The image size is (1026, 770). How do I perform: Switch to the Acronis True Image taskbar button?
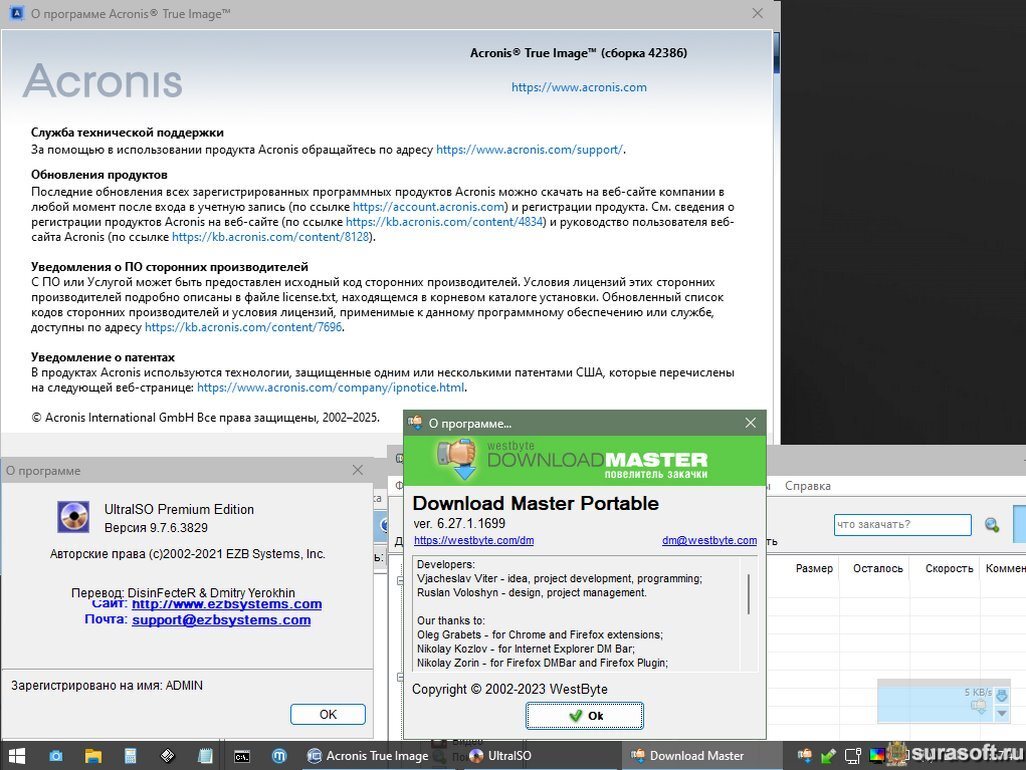coord(368,756)
